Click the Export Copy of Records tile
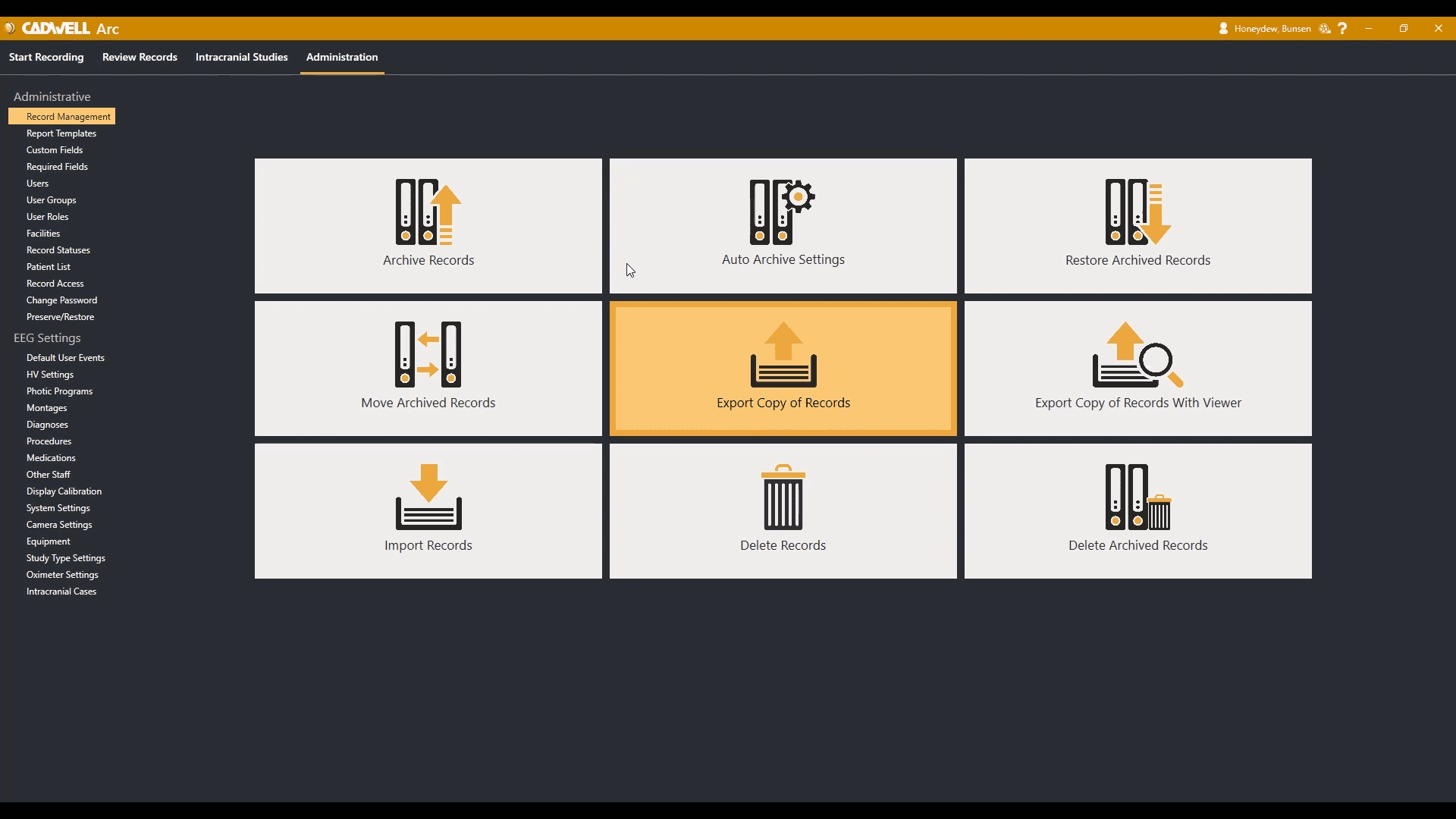 pyautogui.click(x=783, y=369)
